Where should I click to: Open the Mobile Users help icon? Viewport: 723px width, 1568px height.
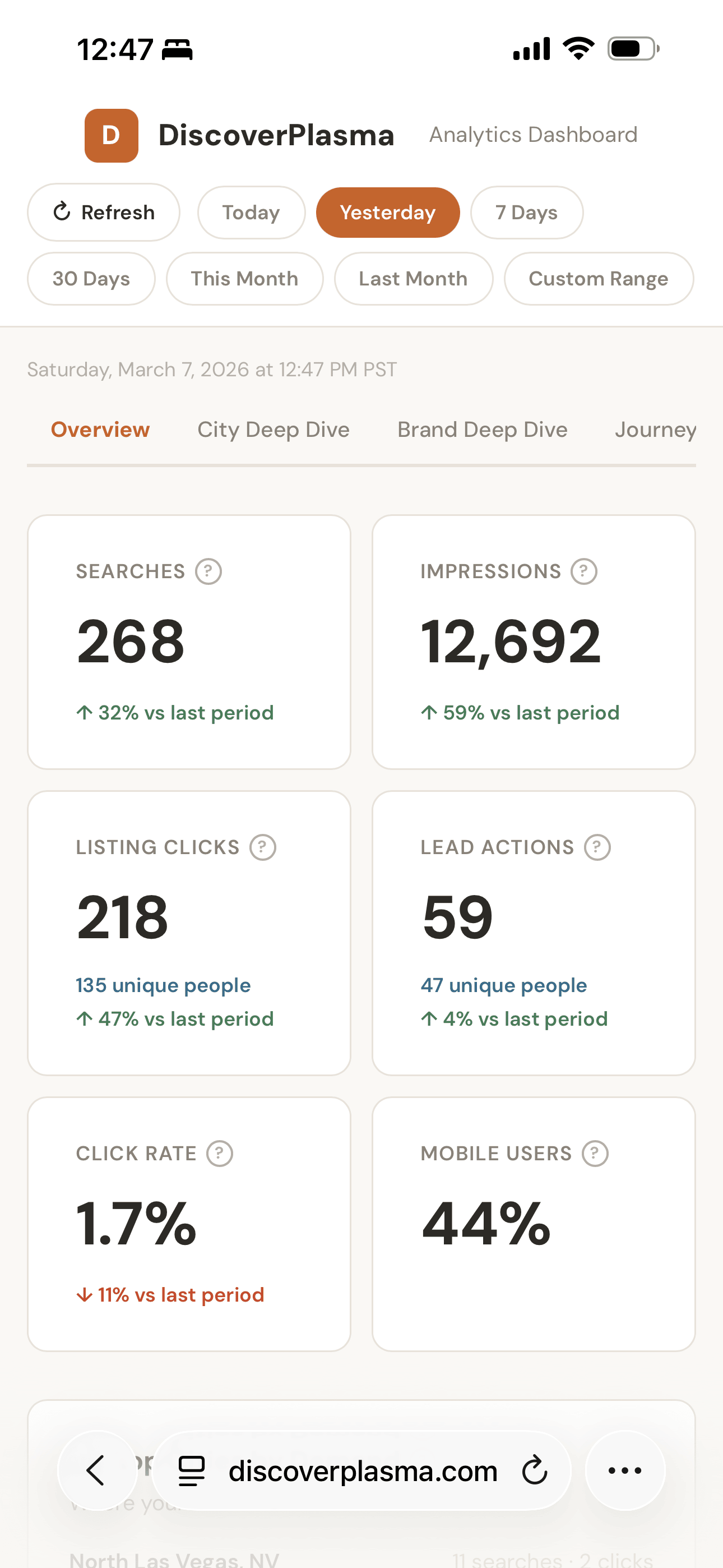(x=595, y=1154)
